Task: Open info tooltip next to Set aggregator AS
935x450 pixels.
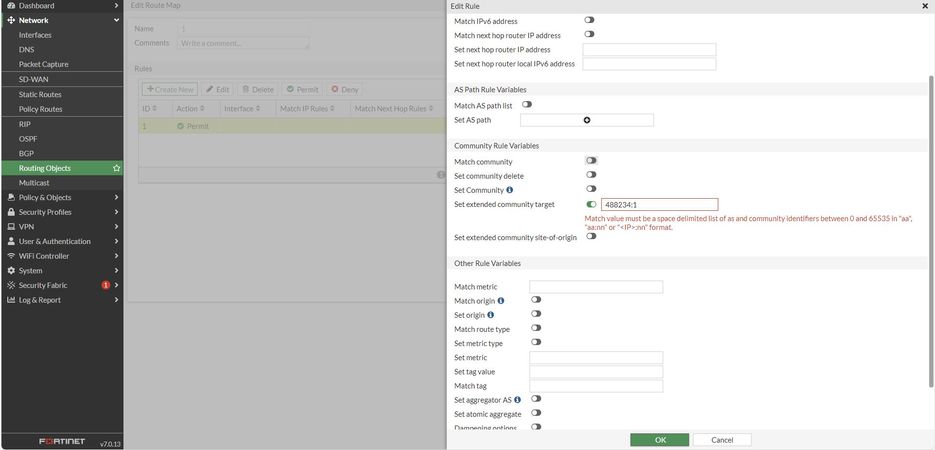Action: tap(518, 400)
